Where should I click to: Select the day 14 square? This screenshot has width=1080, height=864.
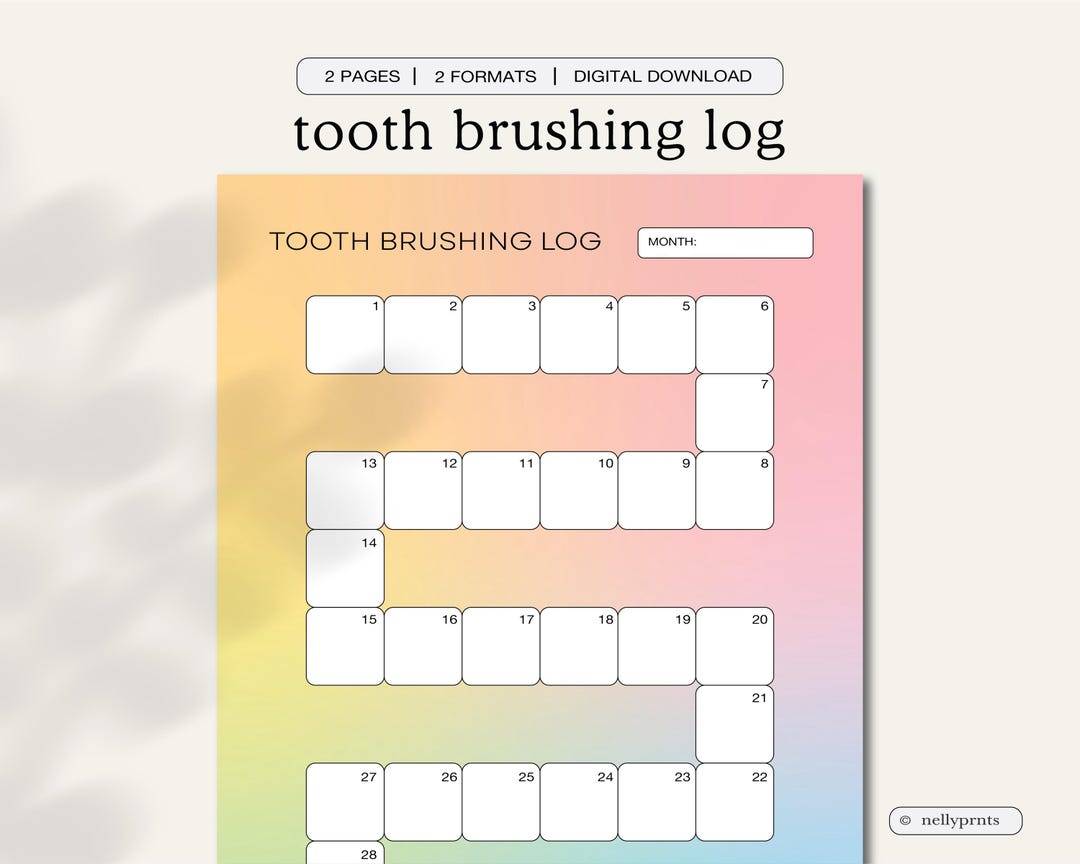point(344,567)
